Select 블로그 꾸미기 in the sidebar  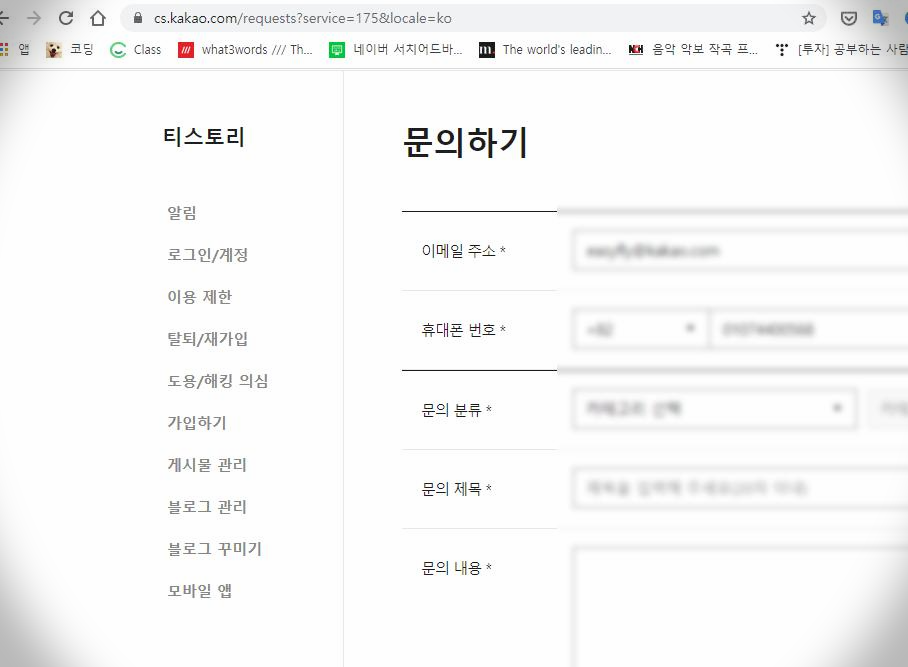pos(214,549)
